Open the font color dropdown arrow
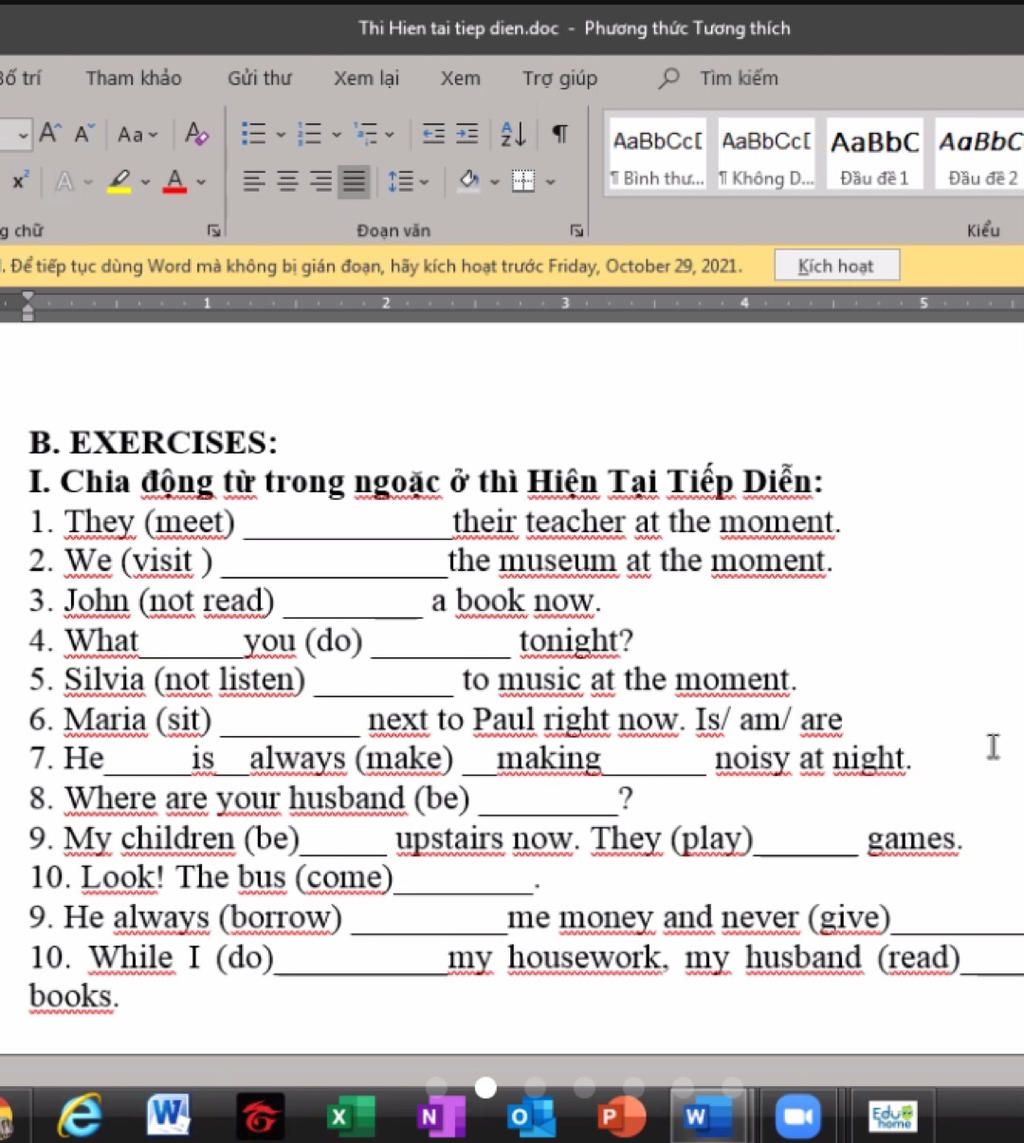This screenshot has width=1024, height=1143. pos(200,182)
